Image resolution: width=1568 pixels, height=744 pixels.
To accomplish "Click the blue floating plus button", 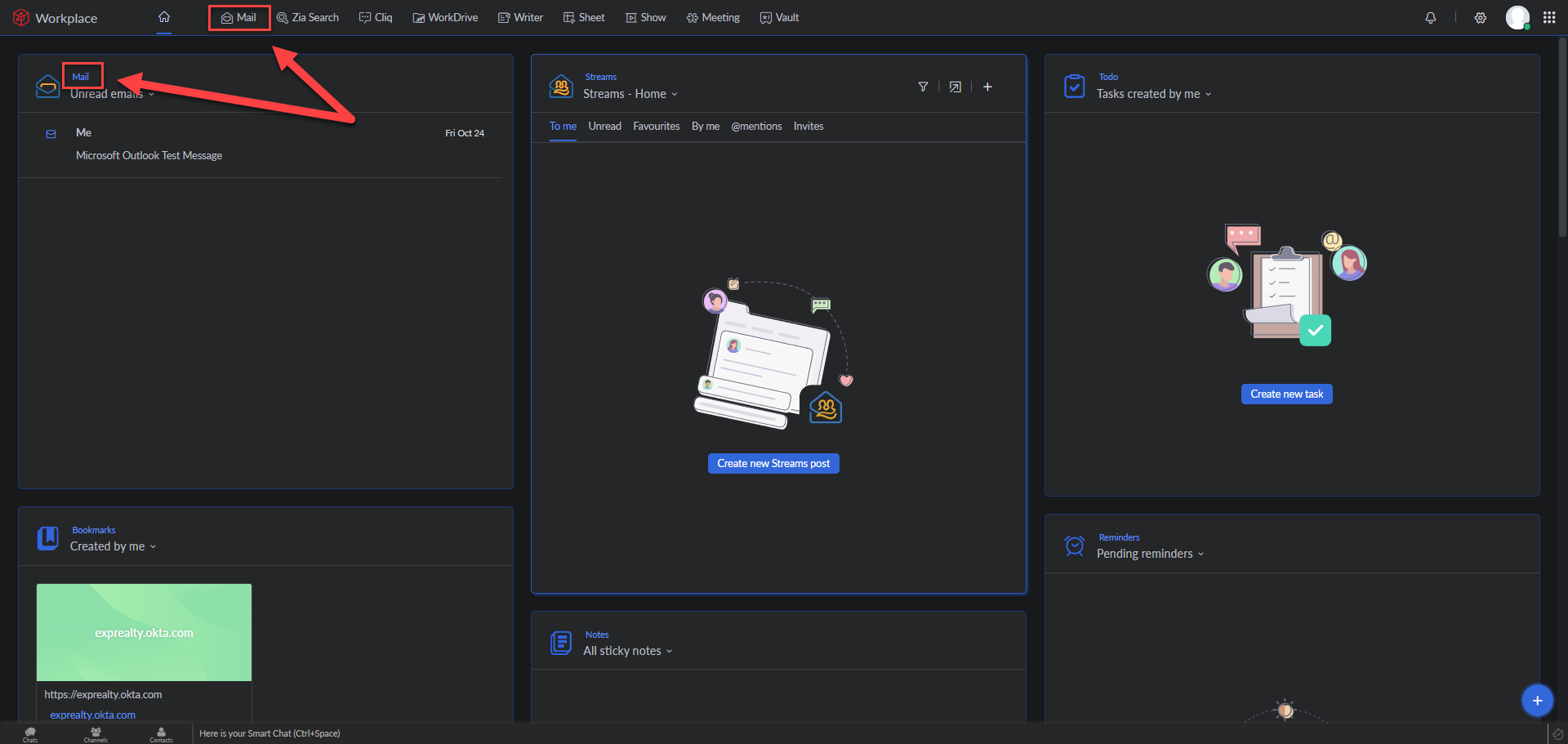I will click(1536, 700).
